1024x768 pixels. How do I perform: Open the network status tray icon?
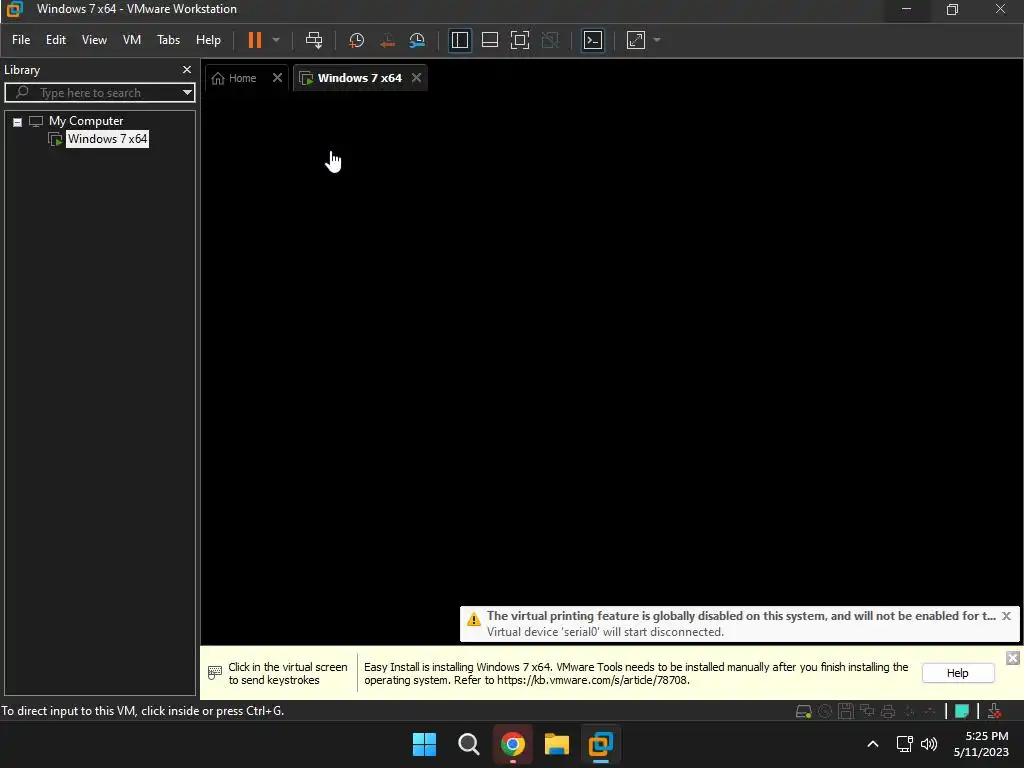(x=904, y=744)
